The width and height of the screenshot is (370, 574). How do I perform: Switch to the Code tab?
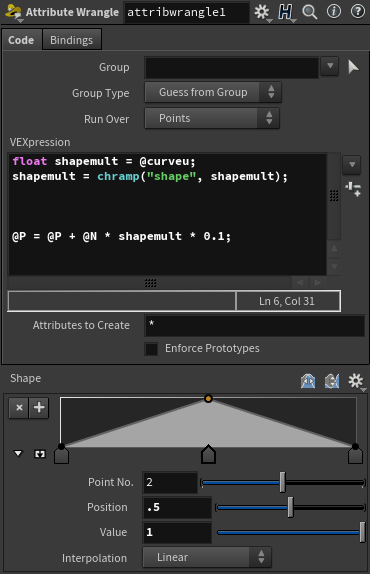[x=21, y=40]
